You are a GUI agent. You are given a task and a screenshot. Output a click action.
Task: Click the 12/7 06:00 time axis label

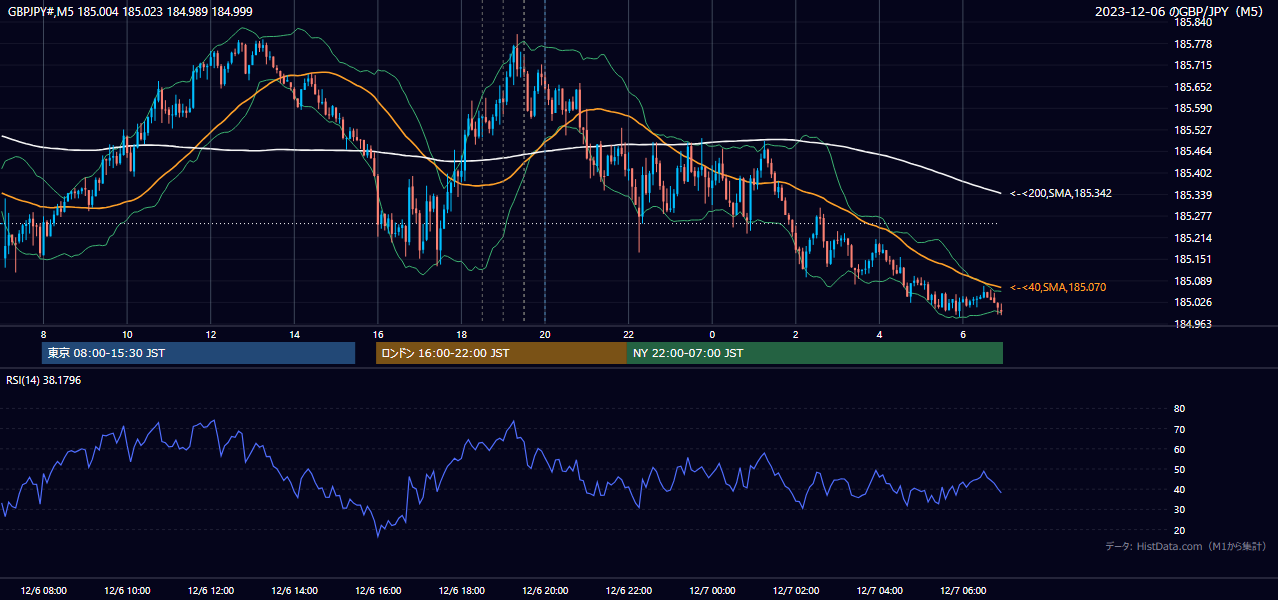(x=962, y=590)
